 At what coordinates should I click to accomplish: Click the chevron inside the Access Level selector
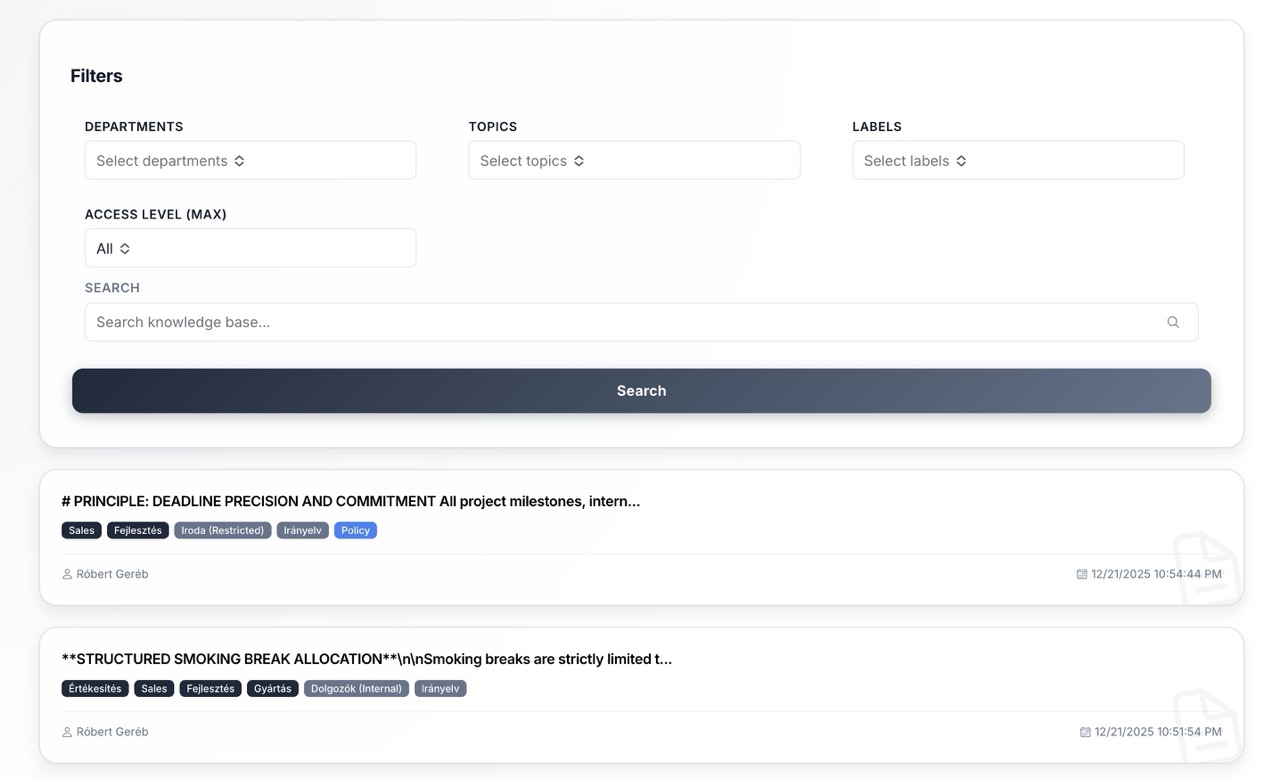point(126,248)
